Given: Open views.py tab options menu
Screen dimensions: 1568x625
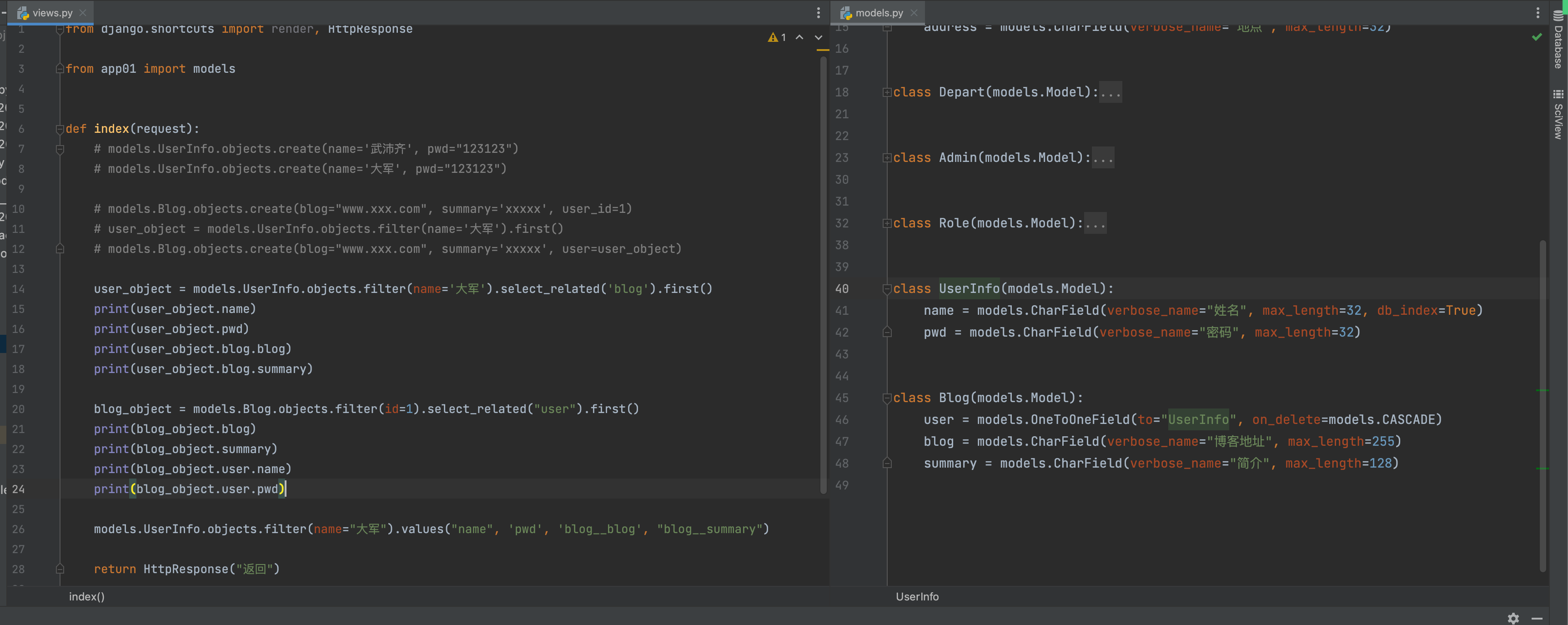Looking at the screenshot, I should coord(818,13).
